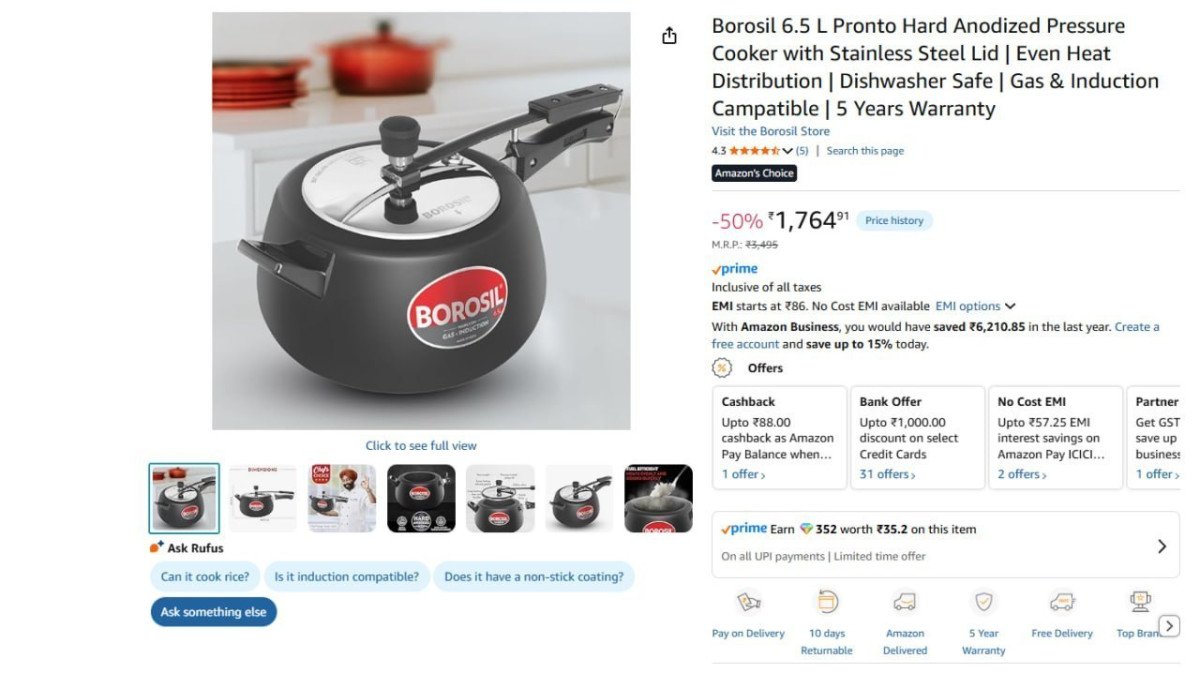Select the chef thumbnail image

pos(342,498)
